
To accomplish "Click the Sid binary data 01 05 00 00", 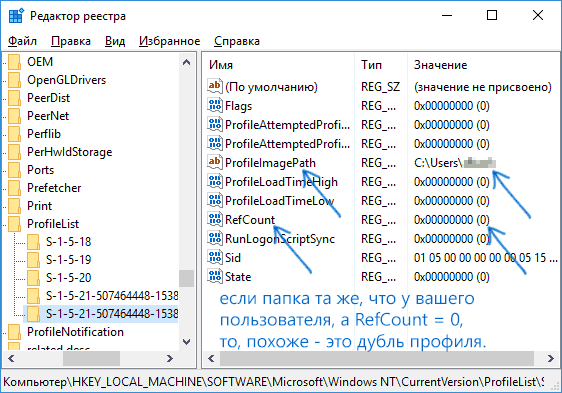I will [x=486, y=257].
